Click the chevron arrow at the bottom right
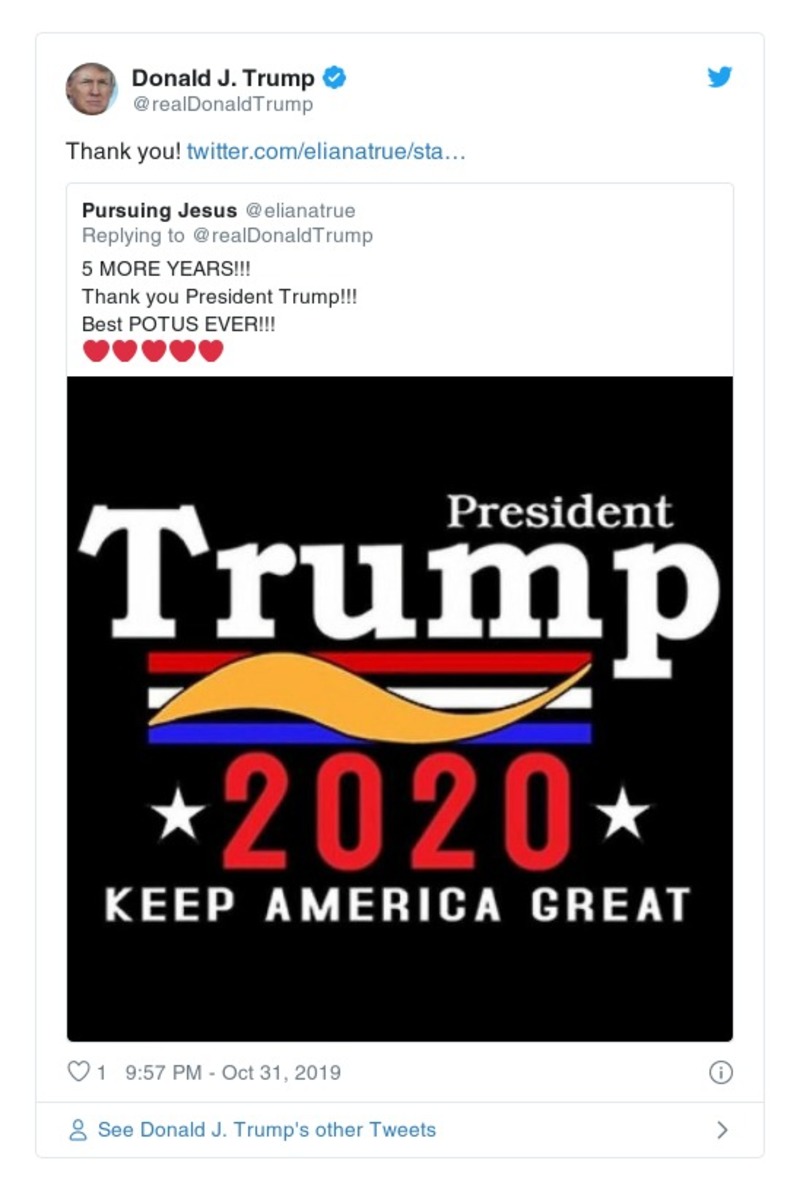This screenshot has width=800, height=1192. [722, 1128]
